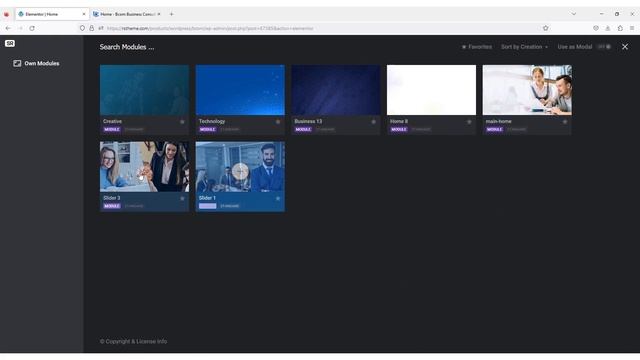Select the Slider 3 module thumbnail
This screenshot has height=360, width=640.
tap(144, 167)
